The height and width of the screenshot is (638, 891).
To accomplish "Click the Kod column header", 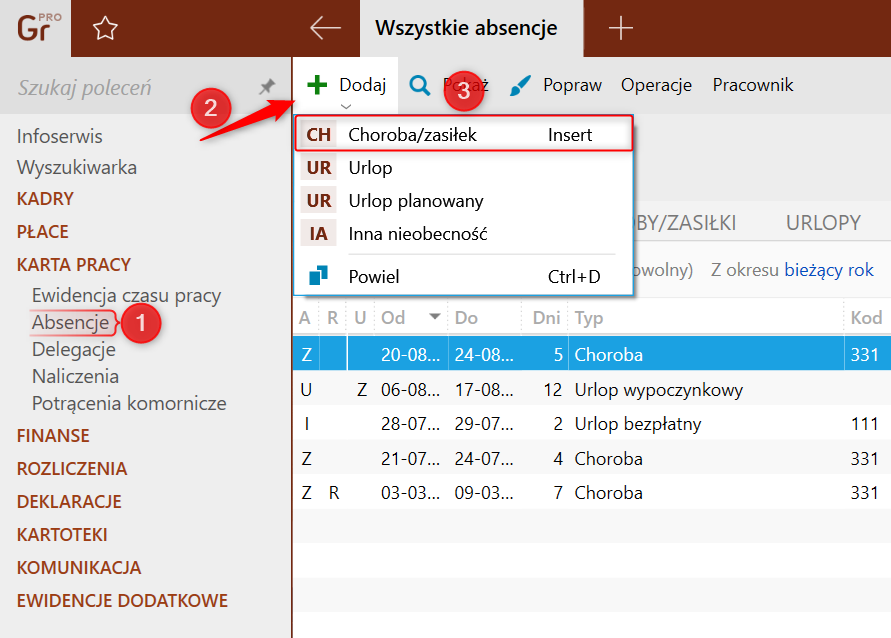I will (866, 317).
